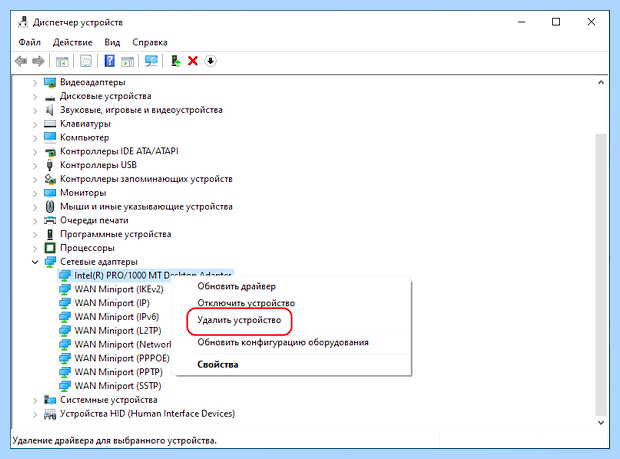Viewport: 620px width, 459px height.
Task: Expand the Контроллеры USB node
Action: pos(35,166)
